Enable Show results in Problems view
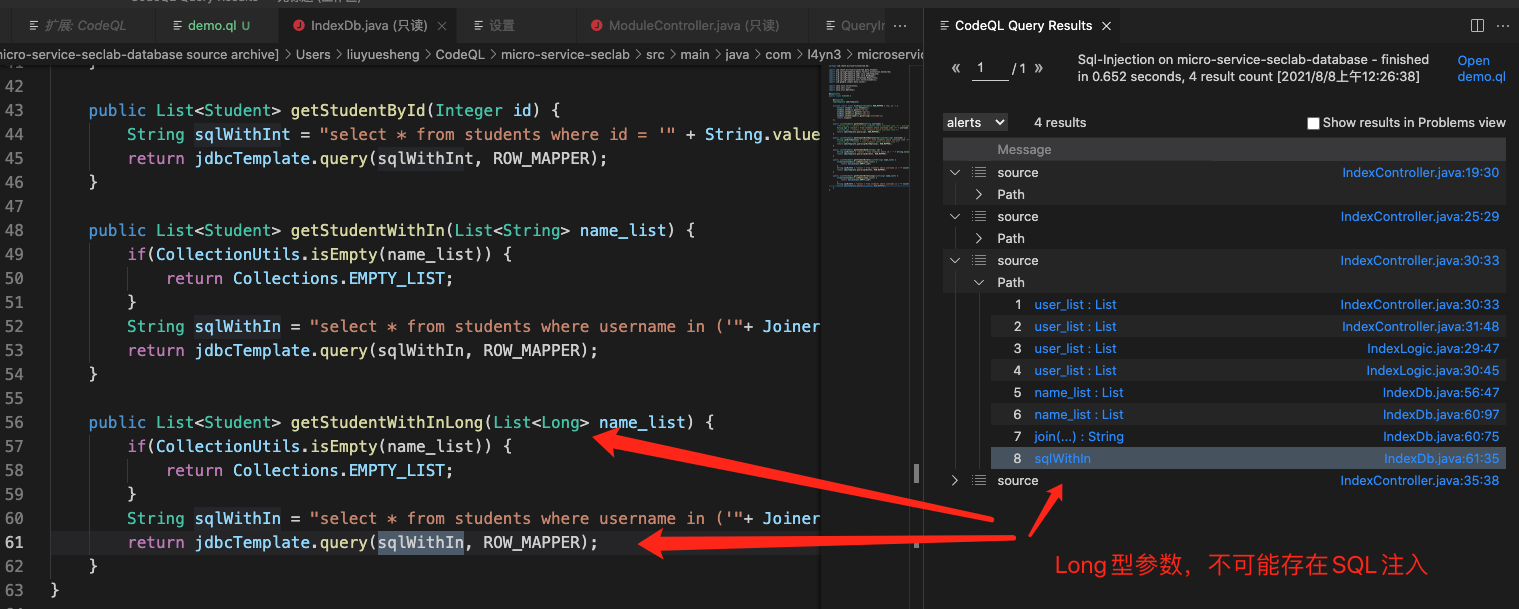Viewport: 1519px width, 609px height. [1314, 122]
